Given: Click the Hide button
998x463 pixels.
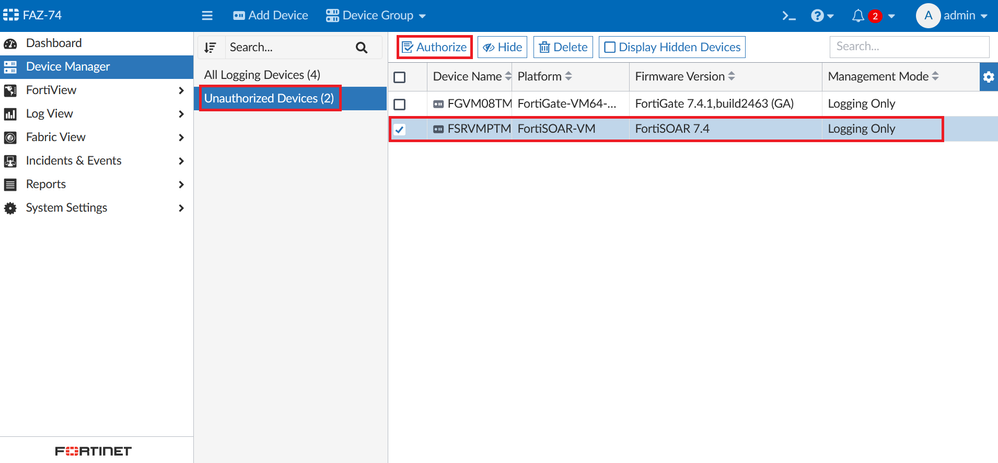Looking at the screenshot, I should (502, 47).
